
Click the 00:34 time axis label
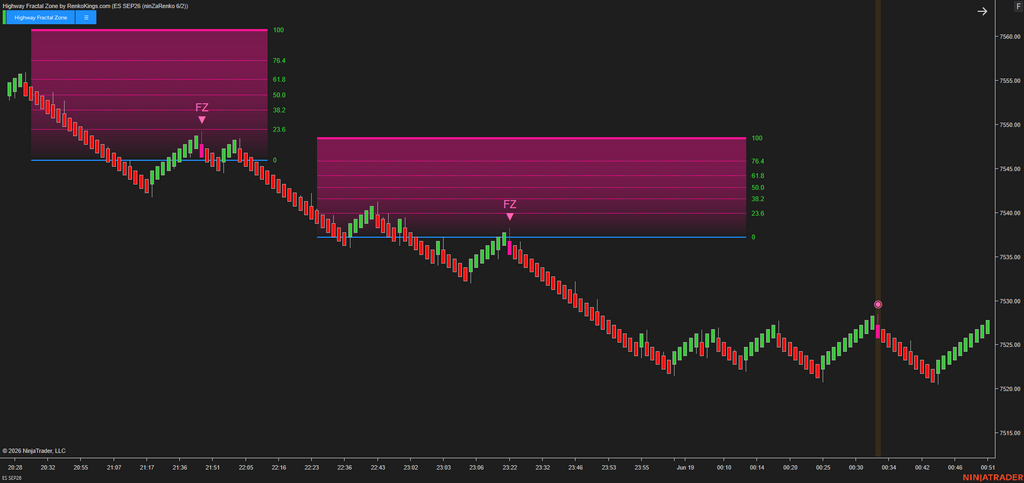tap(889, 468)
